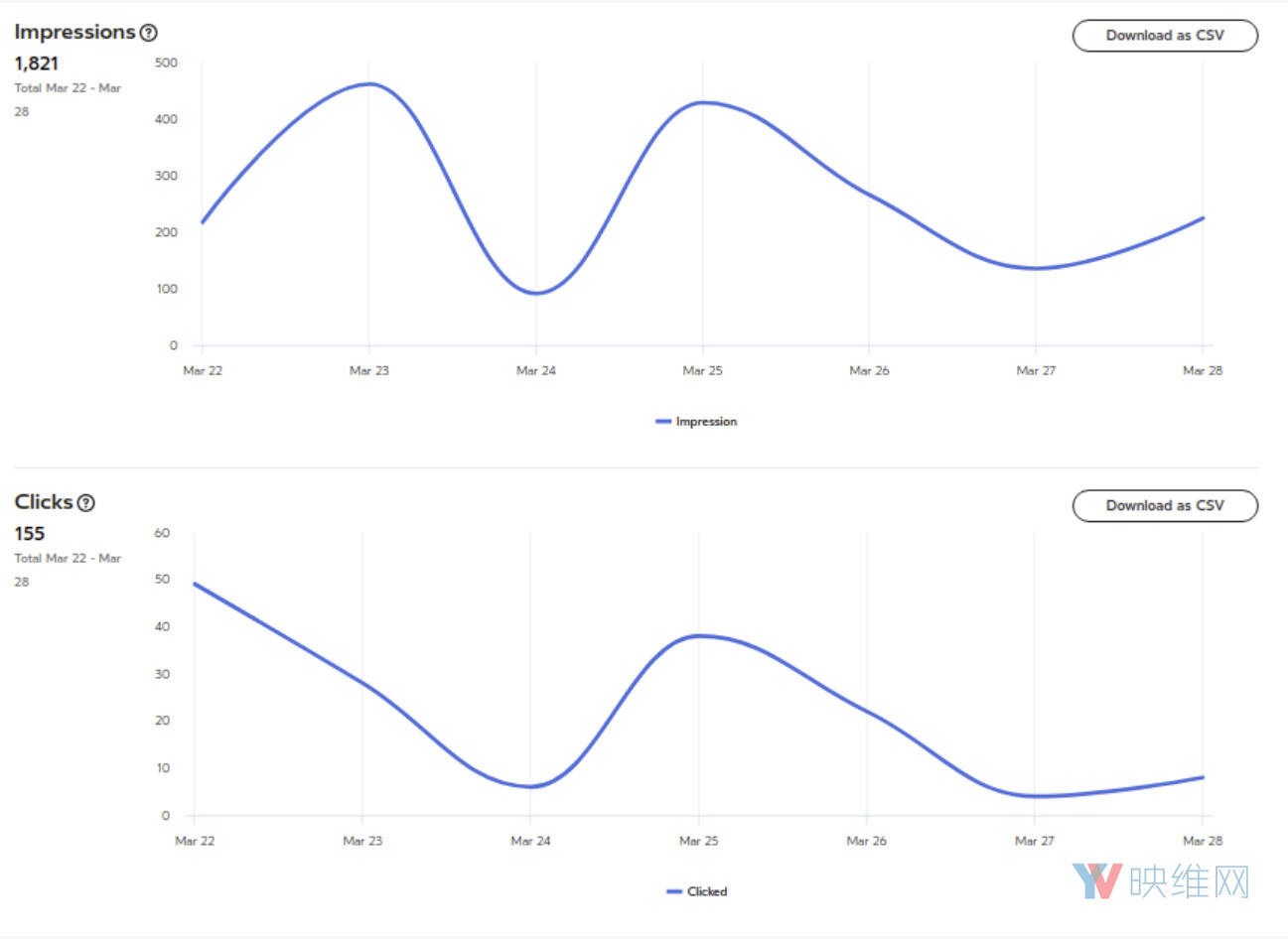1288x939 pixels.
Task: Click the Mar 26 x-axis label under Impressions
Action: pyautogui.click(x=869, y=370)
